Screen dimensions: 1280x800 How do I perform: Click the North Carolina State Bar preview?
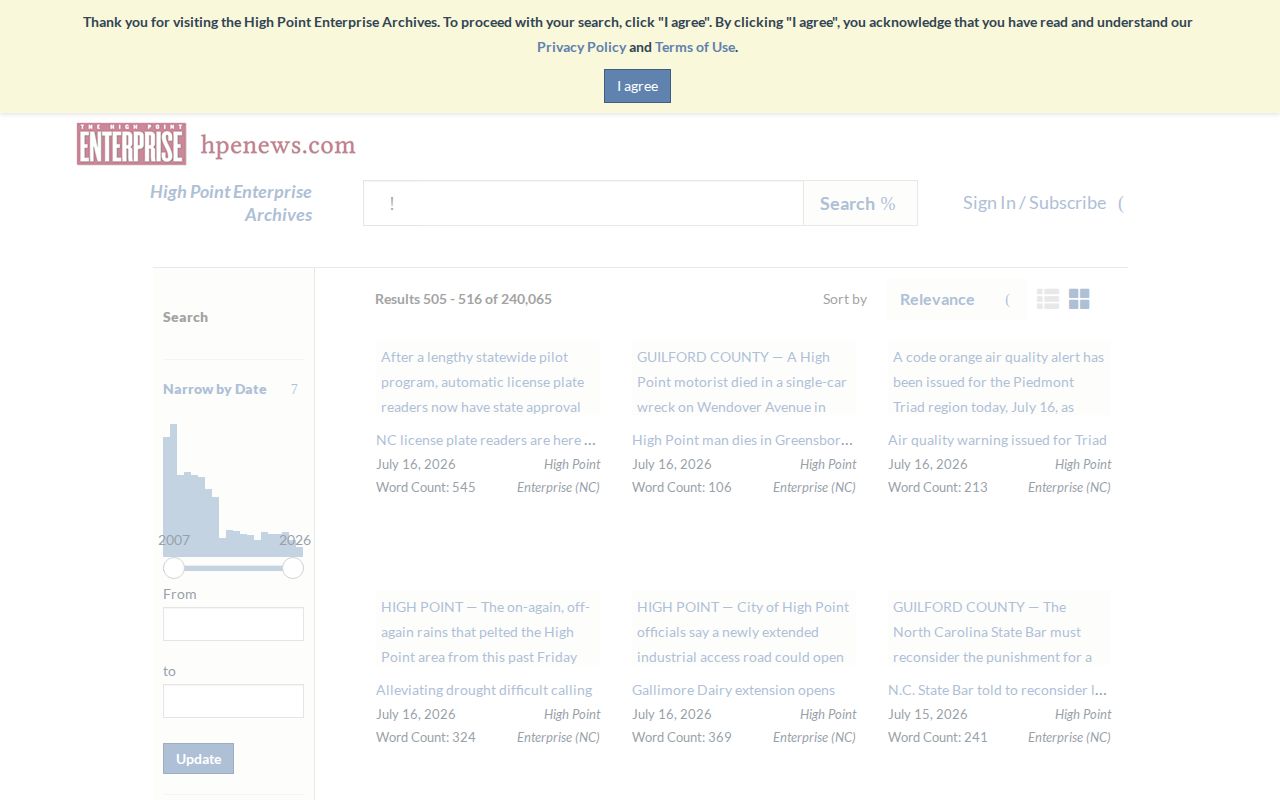click(x=999, y=629)
